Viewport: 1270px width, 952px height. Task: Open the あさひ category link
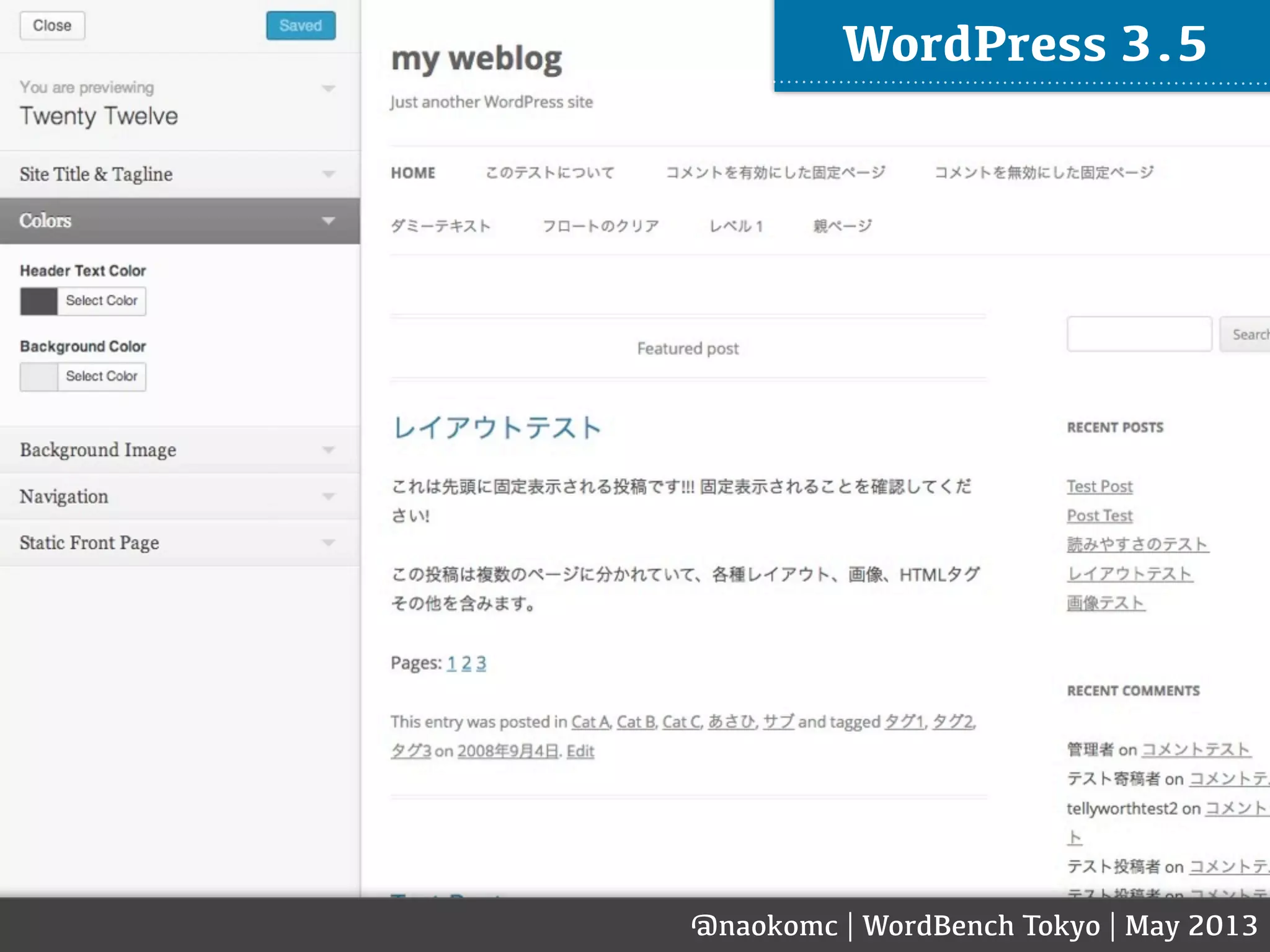[x=732, y=722]
